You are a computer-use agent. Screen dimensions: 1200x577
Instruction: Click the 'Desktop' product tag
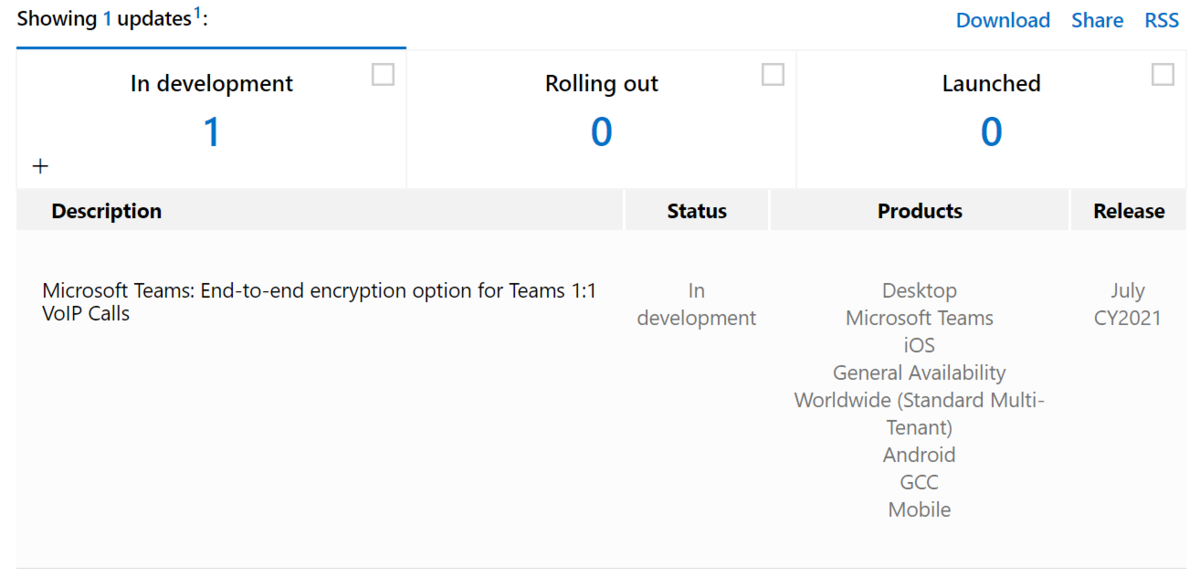click(x=920, y=291)
